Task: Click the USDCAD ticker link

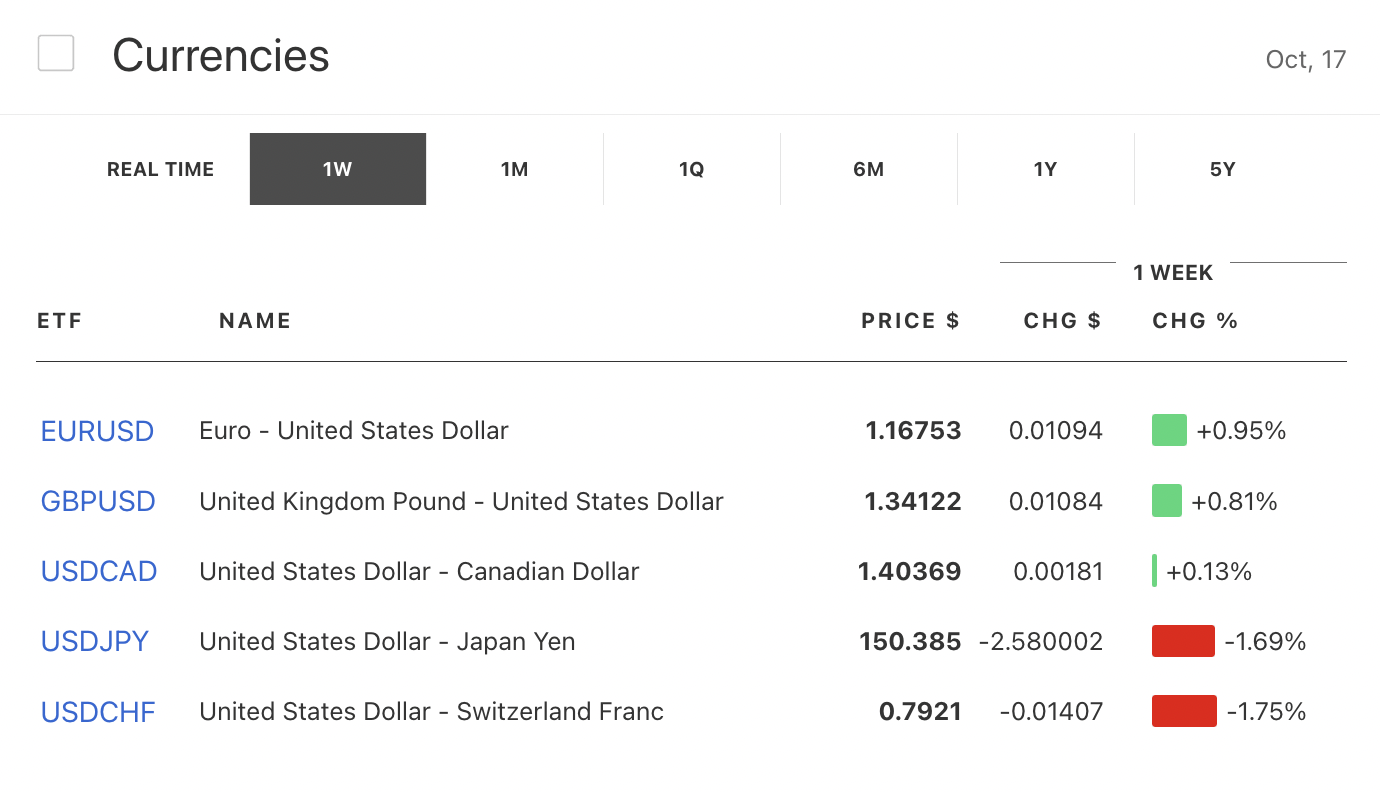Action: point(99,571)
